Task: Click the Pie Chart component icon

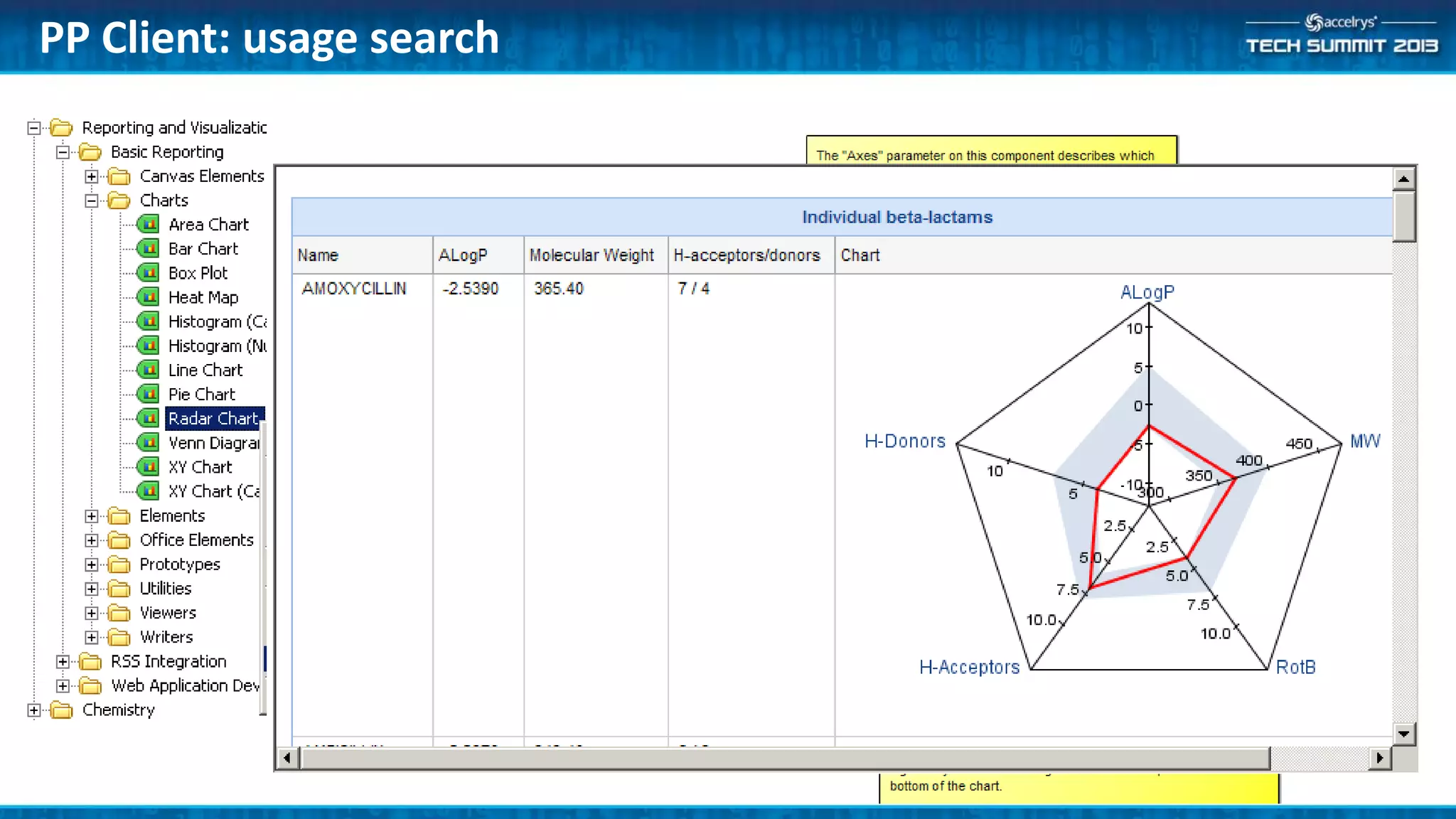Action: click(x=148, y=395)
